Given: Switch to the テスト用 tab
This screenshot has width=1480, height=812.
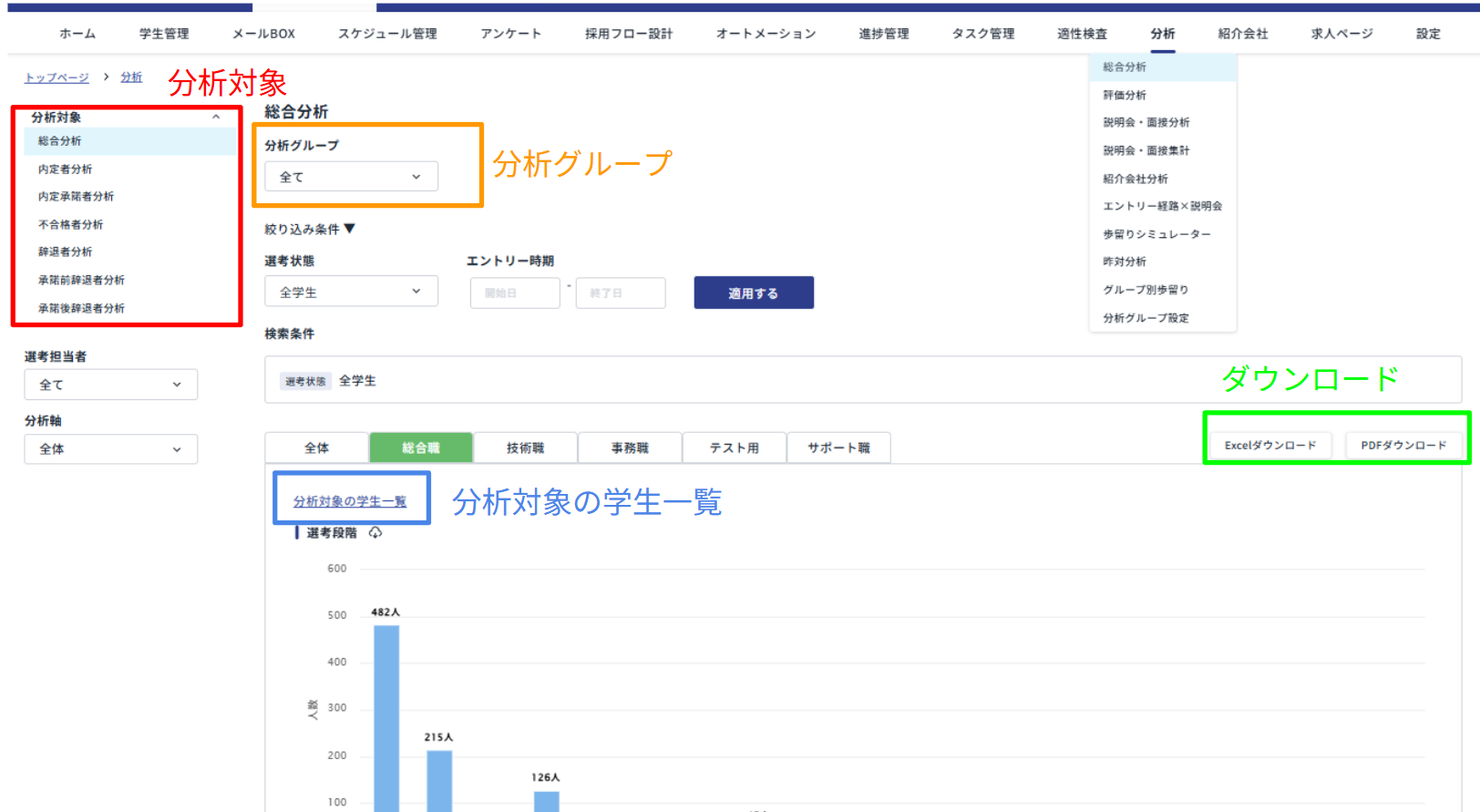Looking at the screenshot, I should 735,448.
